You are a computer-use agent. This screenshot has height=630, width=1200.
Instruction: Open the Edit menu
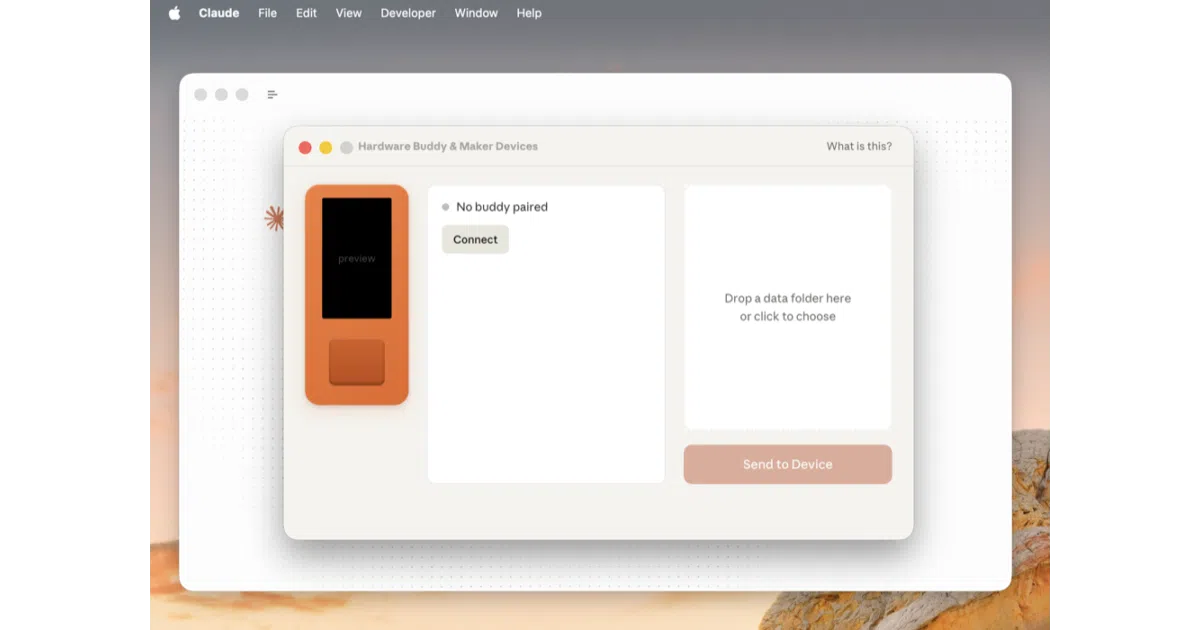(306, 13)
